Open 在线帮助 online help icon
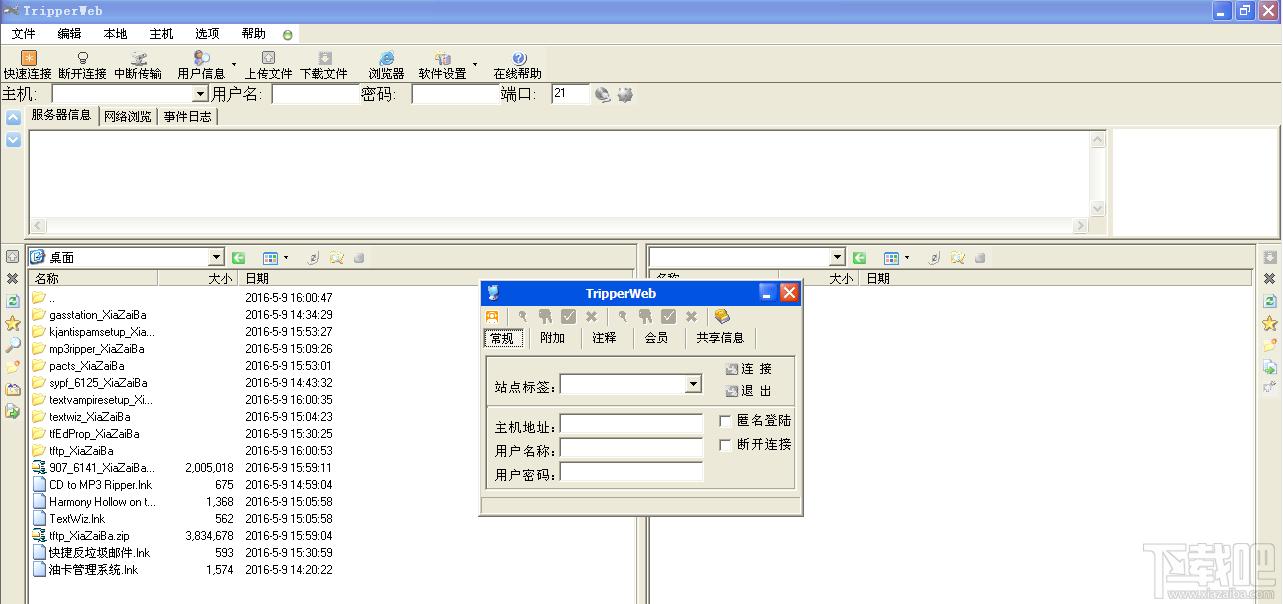This screenshot has width=1283, height=604. 518,59
